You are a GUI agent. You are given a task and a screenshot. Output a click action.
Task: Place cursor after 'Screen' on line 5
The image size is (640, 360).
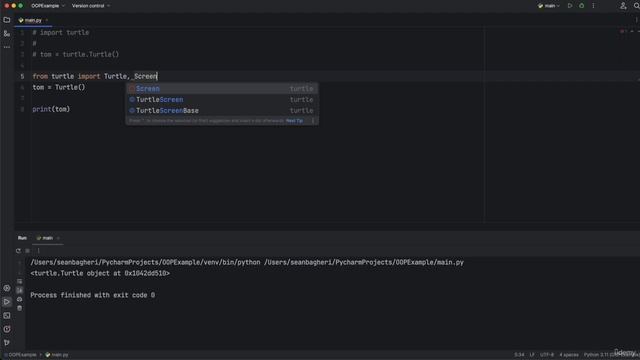[158, 76]
